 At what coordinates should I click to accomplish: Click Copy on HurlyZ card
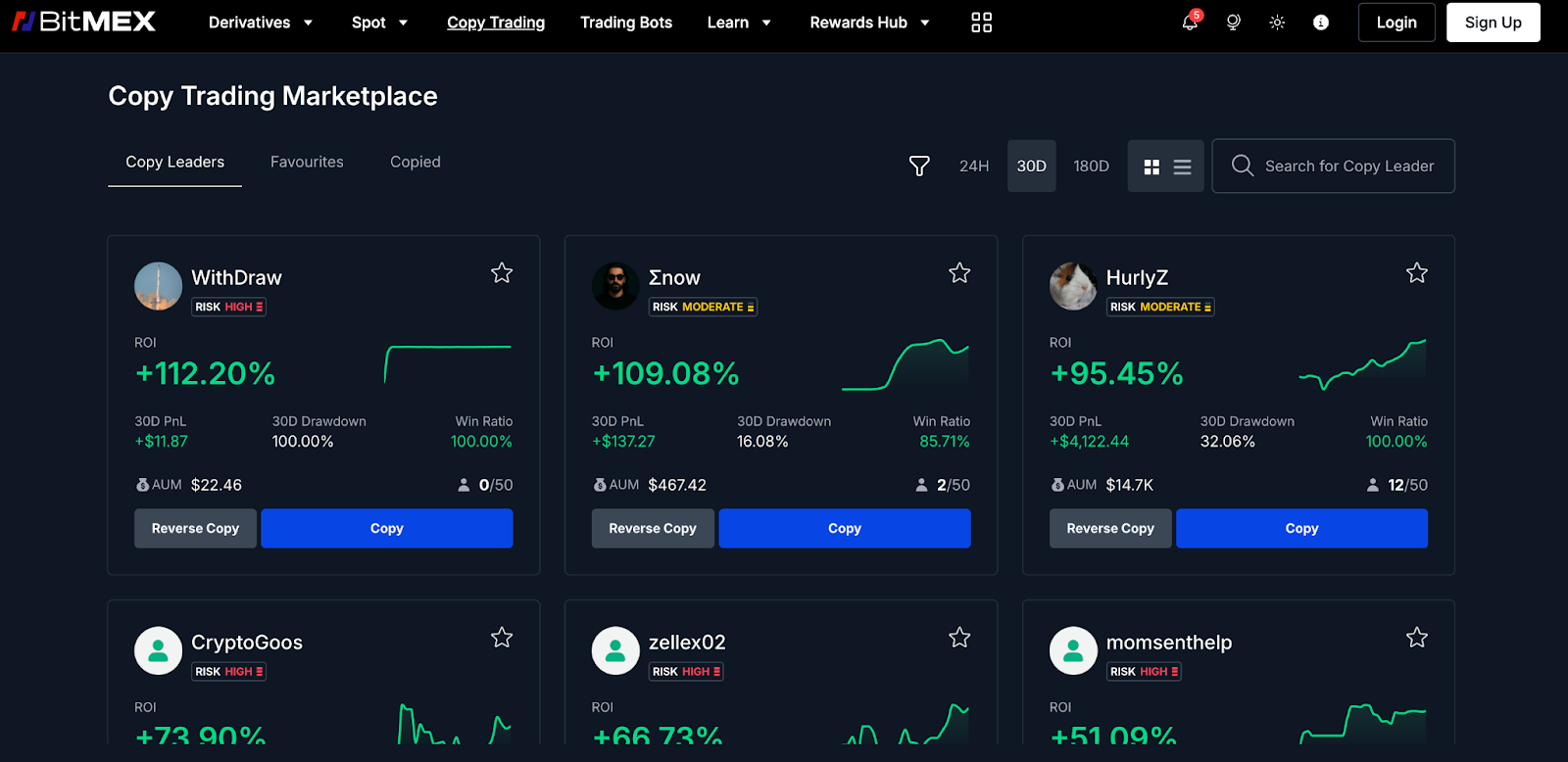tap(1301, 528)
